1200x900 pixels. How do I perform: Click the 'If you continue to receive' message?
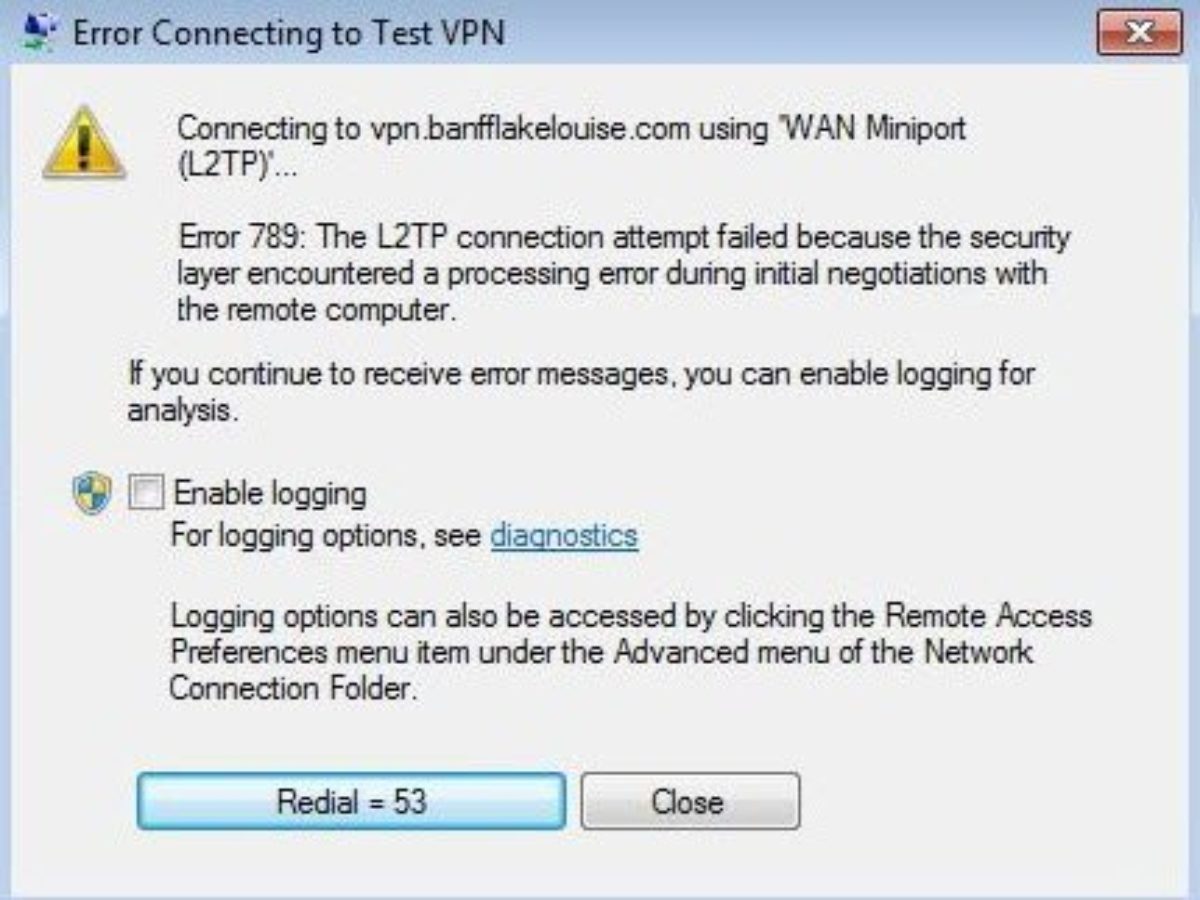(x=580, y=375)
